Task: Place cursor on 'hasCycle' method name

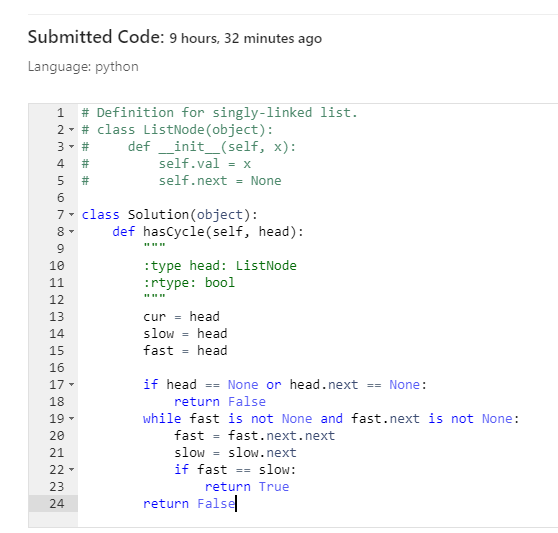Action: click(x=174, y=232)
